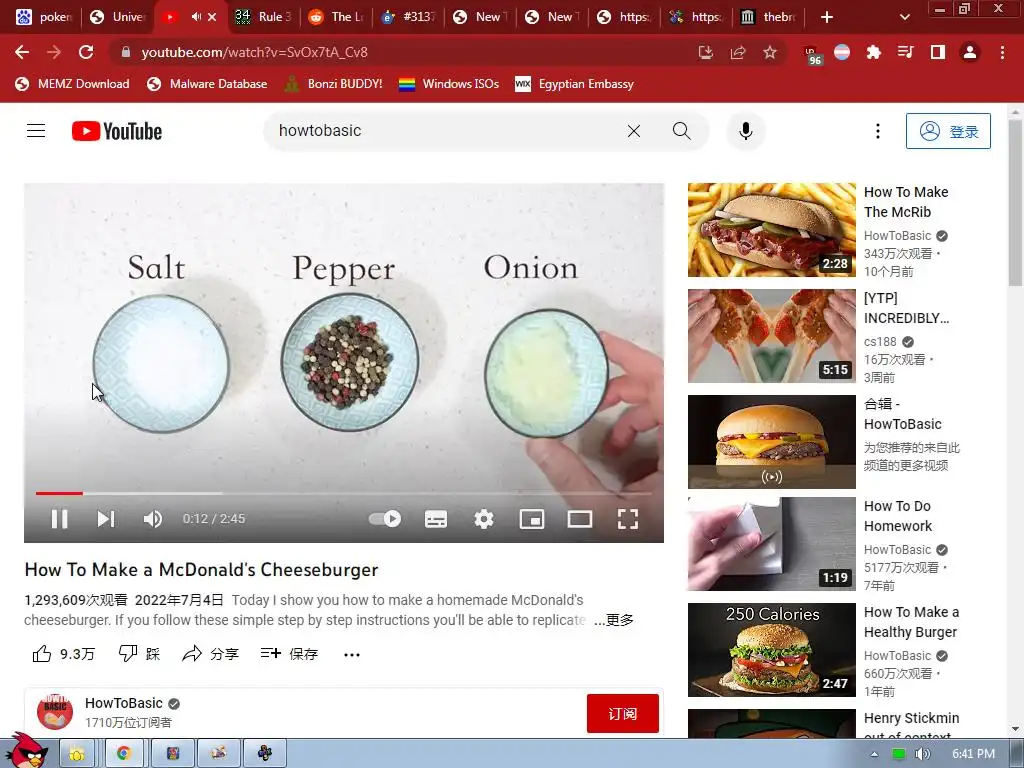Switch to the Rule 3 tab
The image size is (1024, 768).
(264, 17)
